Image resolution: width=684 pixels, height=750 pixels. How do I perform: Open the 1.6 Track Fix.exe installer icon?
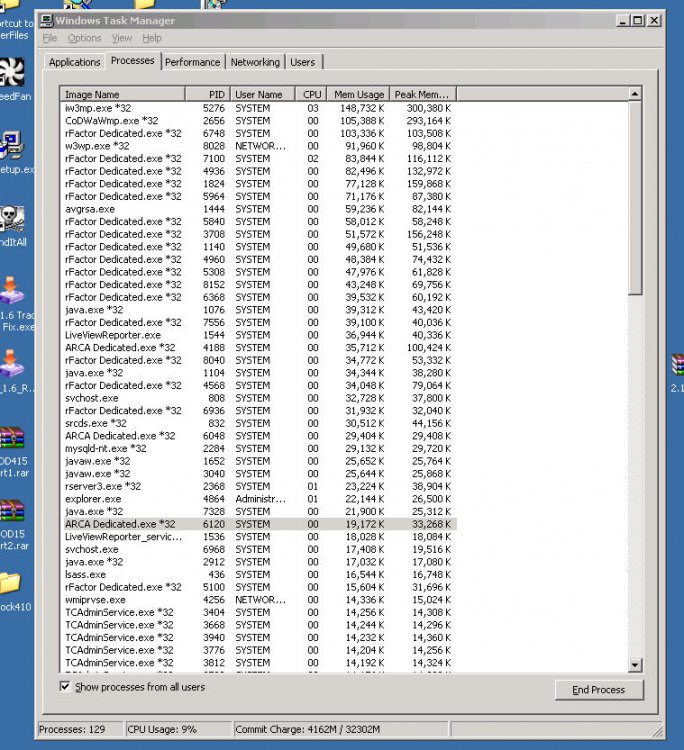tap(11, 290)
